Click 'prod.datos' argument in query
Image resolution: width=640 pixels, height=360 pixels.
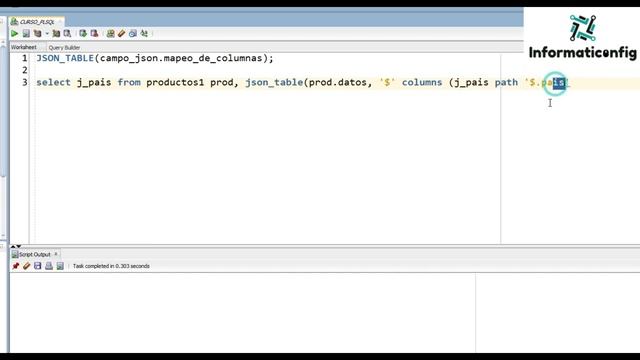338,83
